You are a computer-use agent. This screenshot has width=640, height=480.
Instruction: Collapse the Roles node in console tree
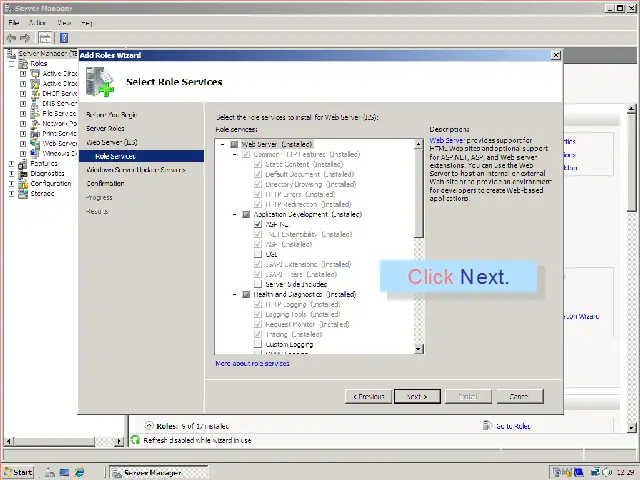11,64
